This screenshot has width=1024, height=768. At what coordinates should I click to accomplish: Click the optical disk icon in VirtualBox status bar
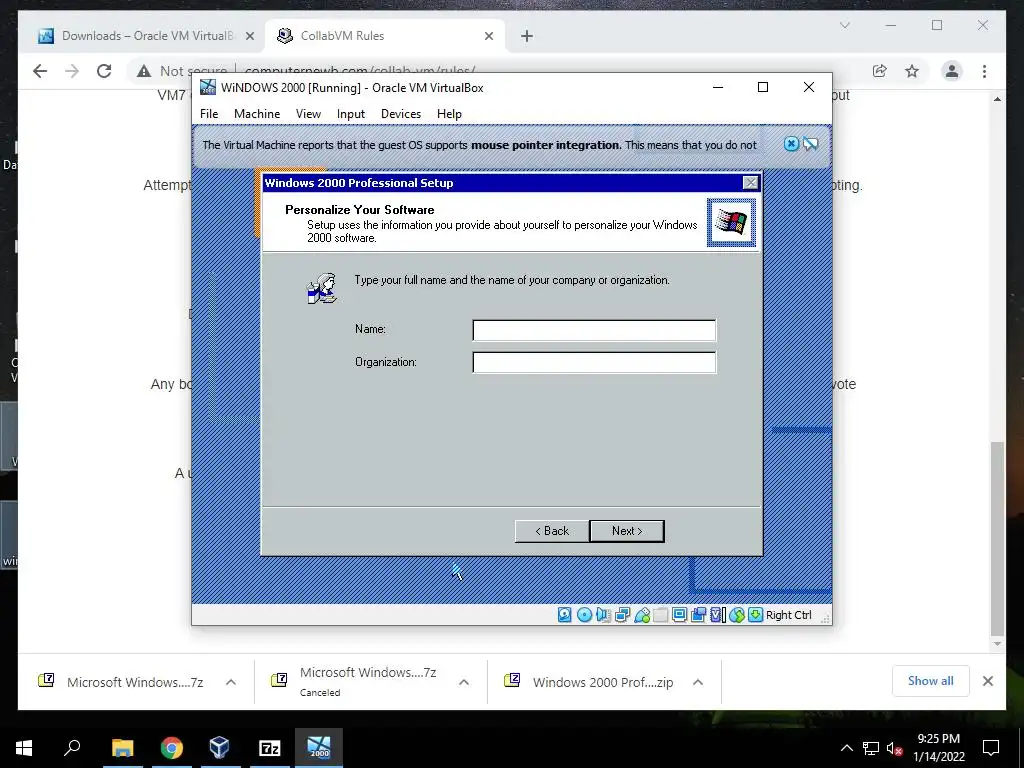(x=584, y=615)
